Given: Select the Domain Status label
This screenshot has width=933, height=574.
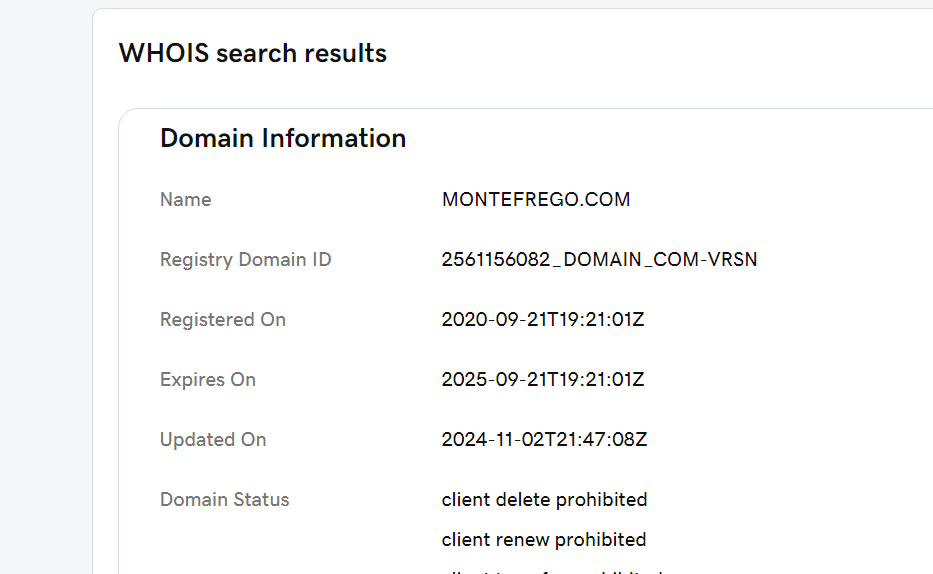Looking at the screenshot, I should coord(225,500).
